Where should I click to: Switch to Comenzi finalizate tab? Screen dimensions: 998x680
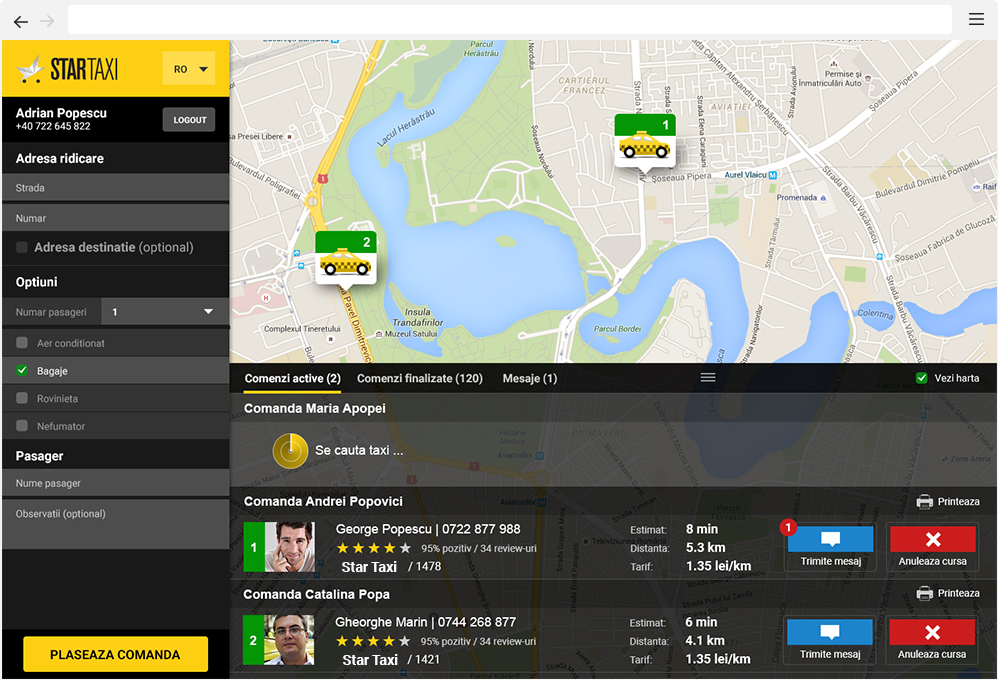[420, 378]
